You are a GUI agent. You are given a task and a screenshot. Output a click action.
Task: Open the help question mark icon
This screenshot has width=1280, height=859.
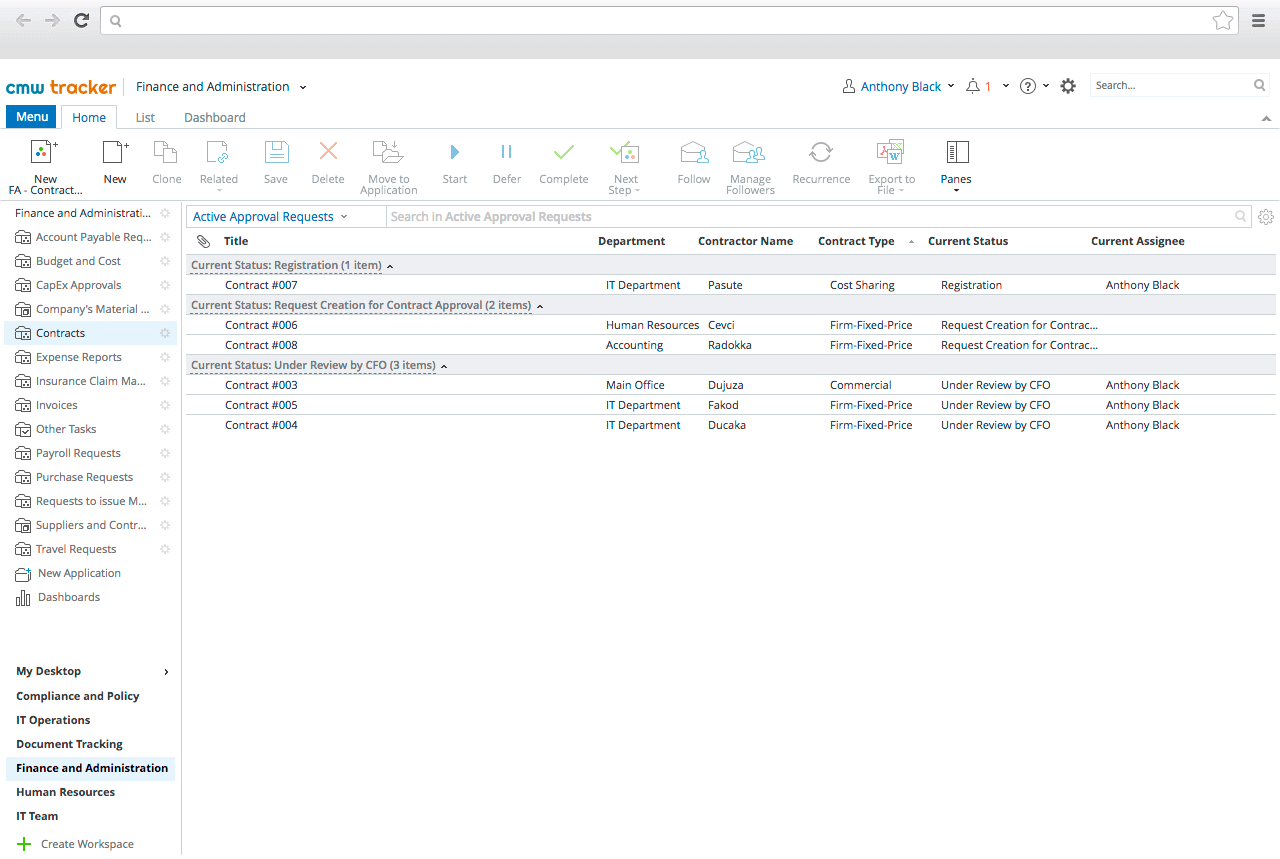[1028, 87]
